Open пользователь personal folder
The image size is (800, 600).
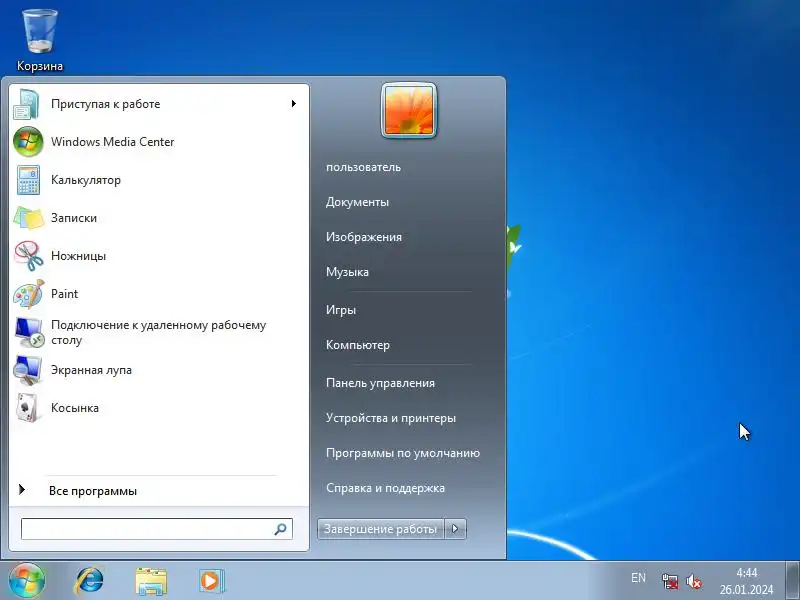pos(363,167)
